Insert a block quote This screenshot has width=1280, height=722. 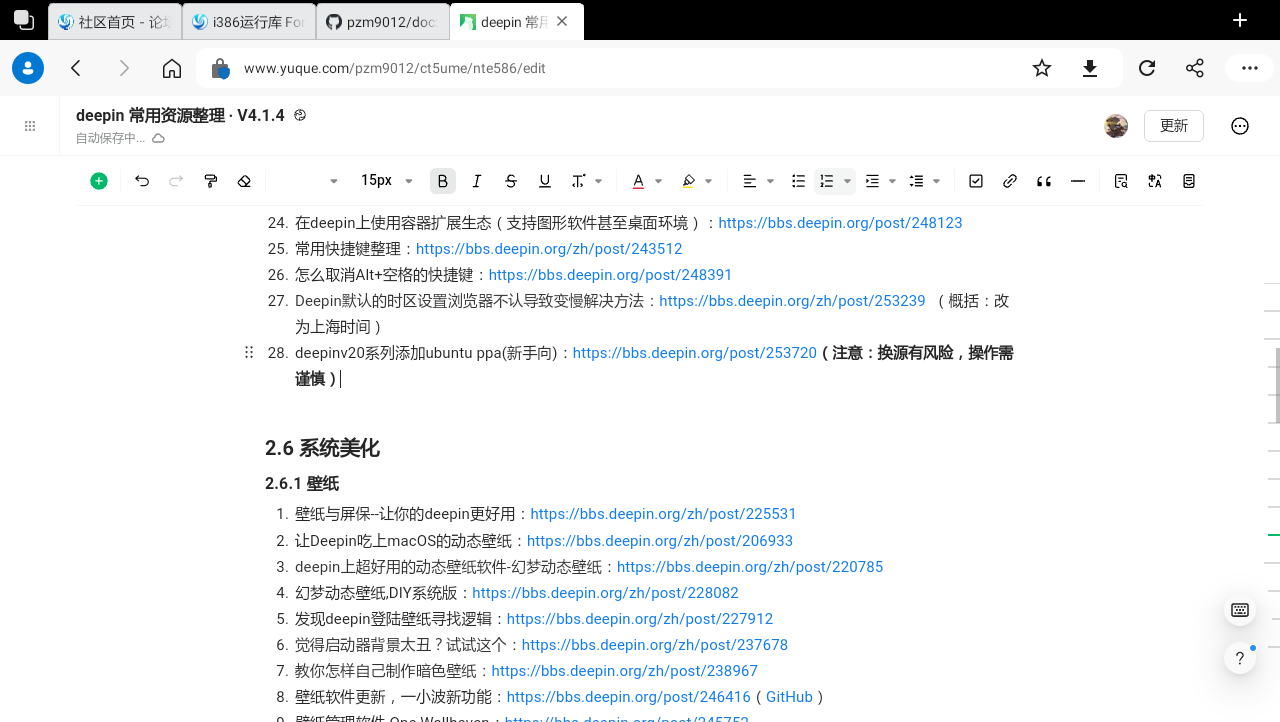tap(1043, 180)
